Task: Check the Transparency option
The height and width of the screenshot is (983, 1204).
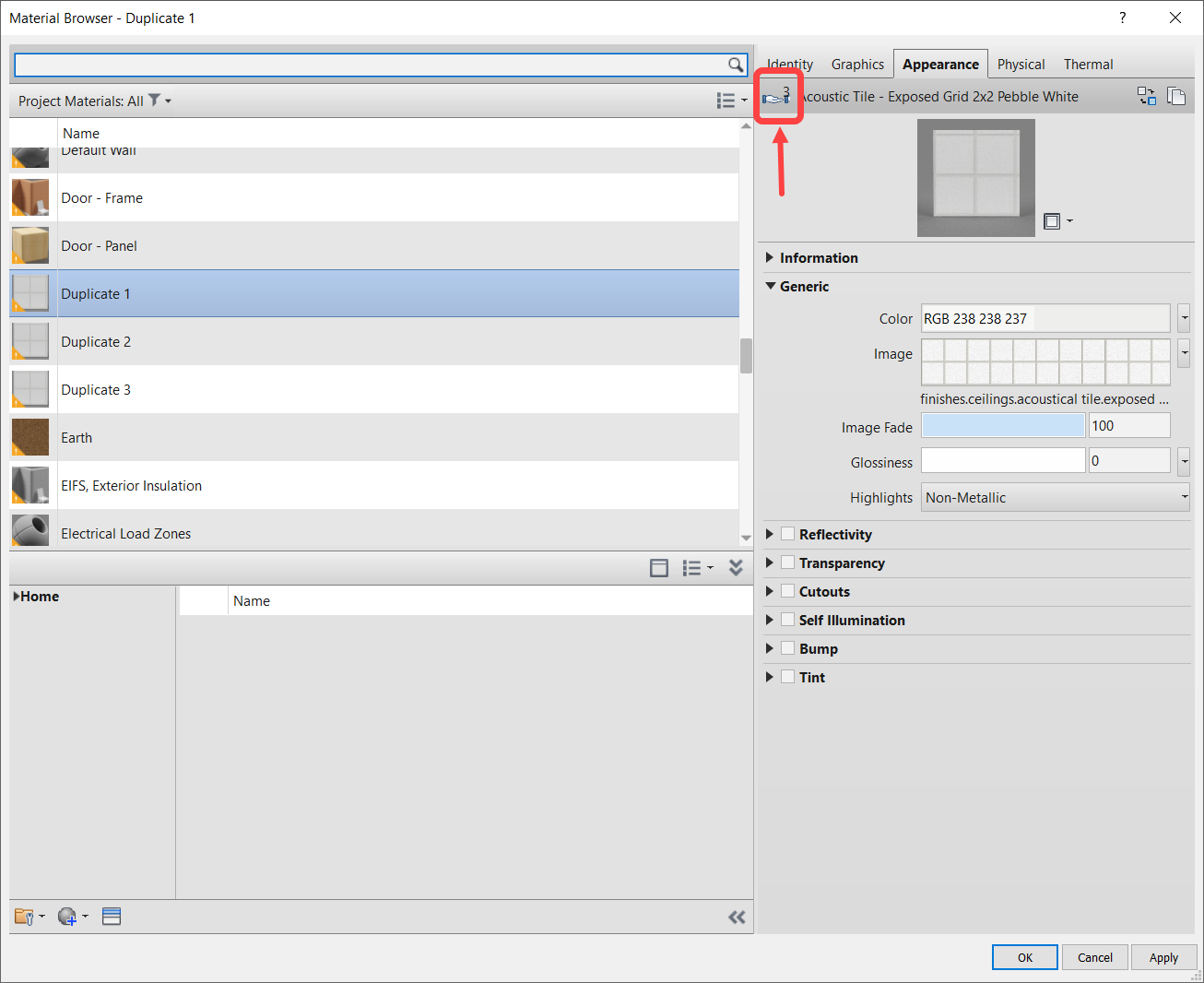Action: coord(788,562)
